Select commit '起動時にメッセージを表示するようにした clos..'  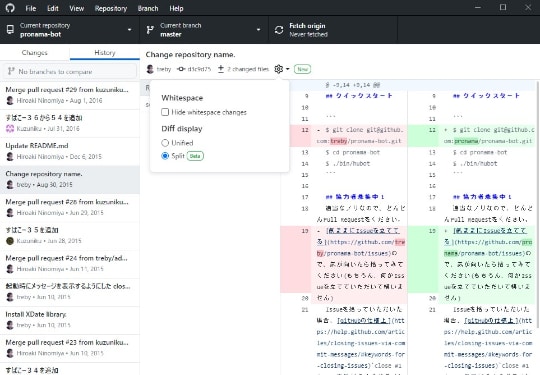pyautogui.click(x=70, y=292)
